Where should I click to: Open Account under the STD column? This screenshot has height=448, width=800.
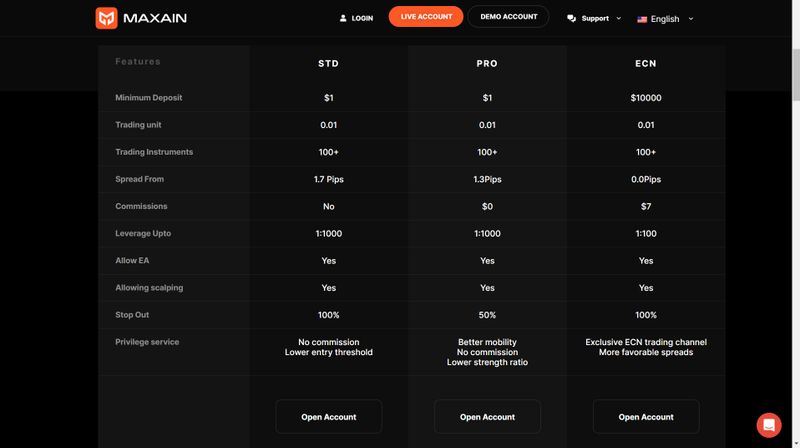[x=329, y=417]
